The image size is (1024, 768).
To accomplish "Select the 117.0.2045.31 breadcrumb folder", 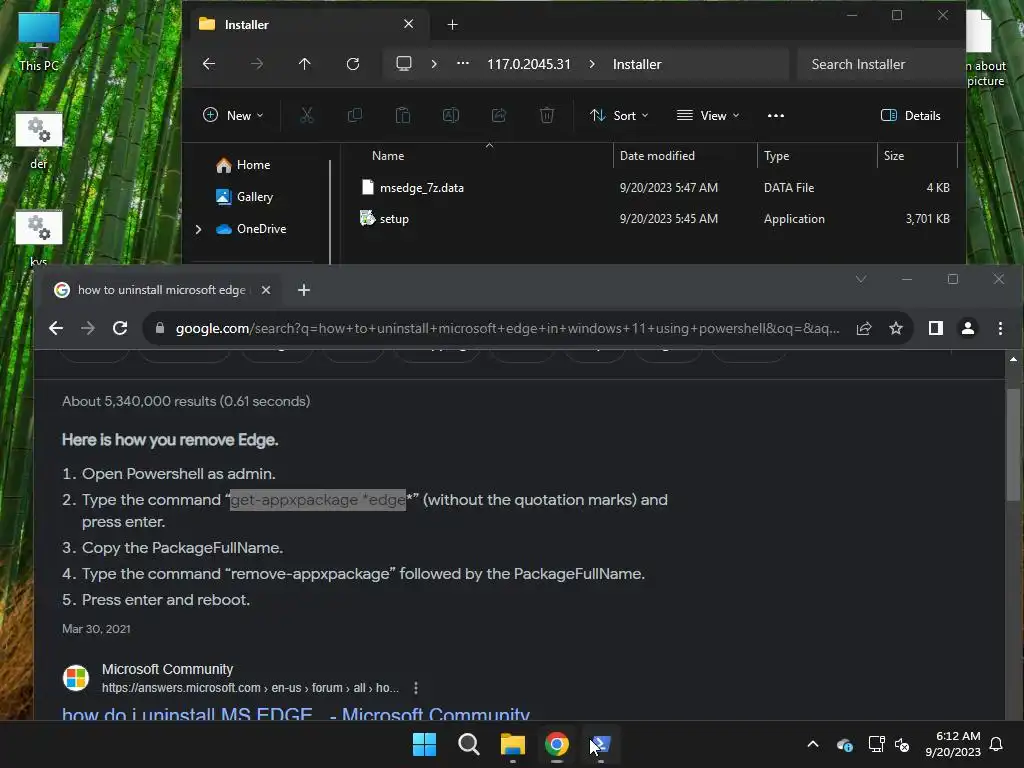I will (x=528, y=64).
